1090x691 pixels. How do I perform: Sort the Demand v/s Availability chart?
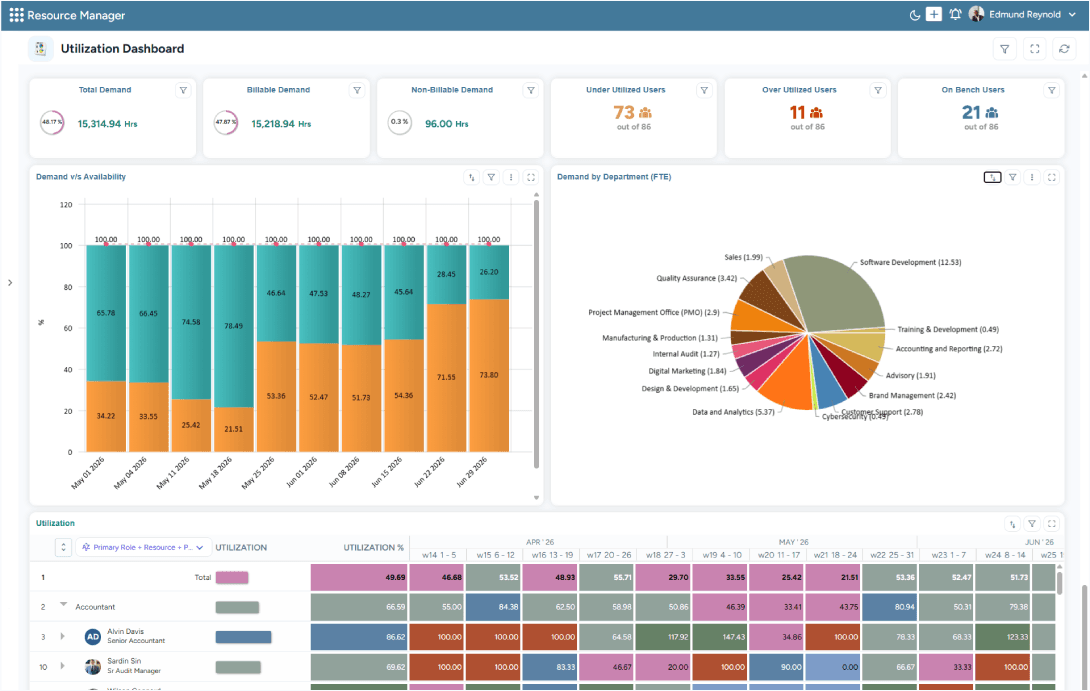click(471, 177)
